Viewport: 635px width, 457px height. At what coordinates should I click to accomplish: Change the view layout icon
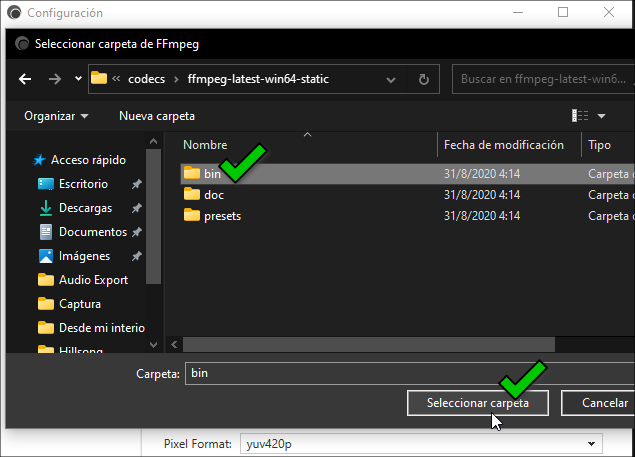pyautogui.click(x=580, y=116)
